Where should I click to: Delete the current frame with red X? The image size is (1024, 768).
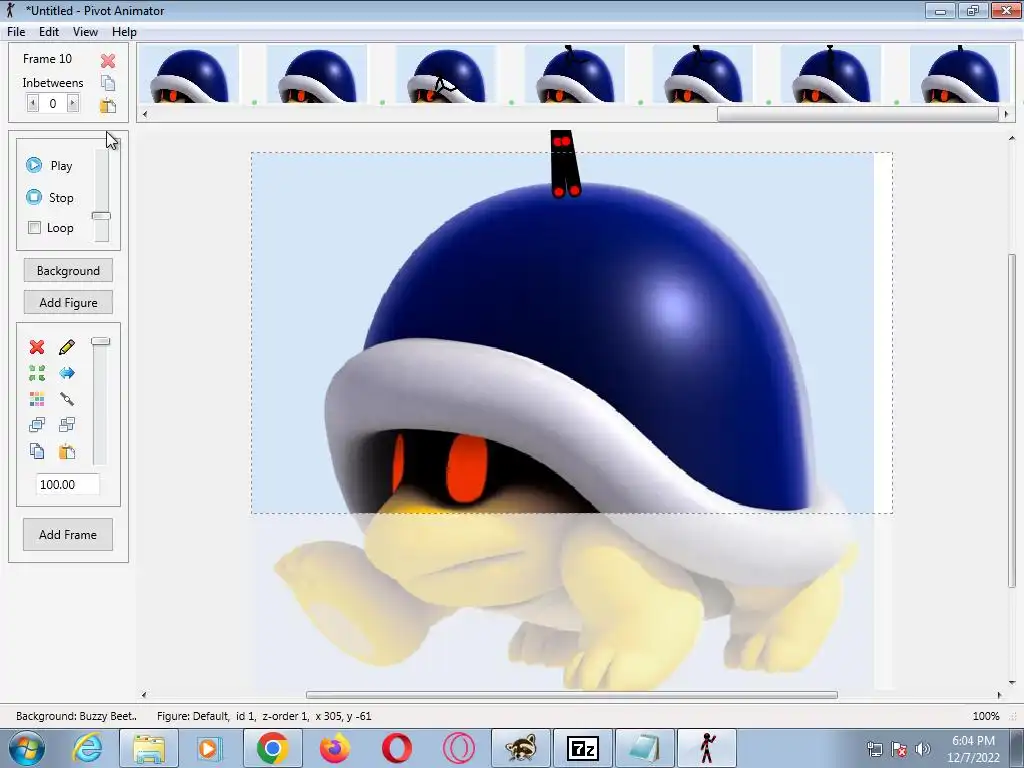[108, 61]
